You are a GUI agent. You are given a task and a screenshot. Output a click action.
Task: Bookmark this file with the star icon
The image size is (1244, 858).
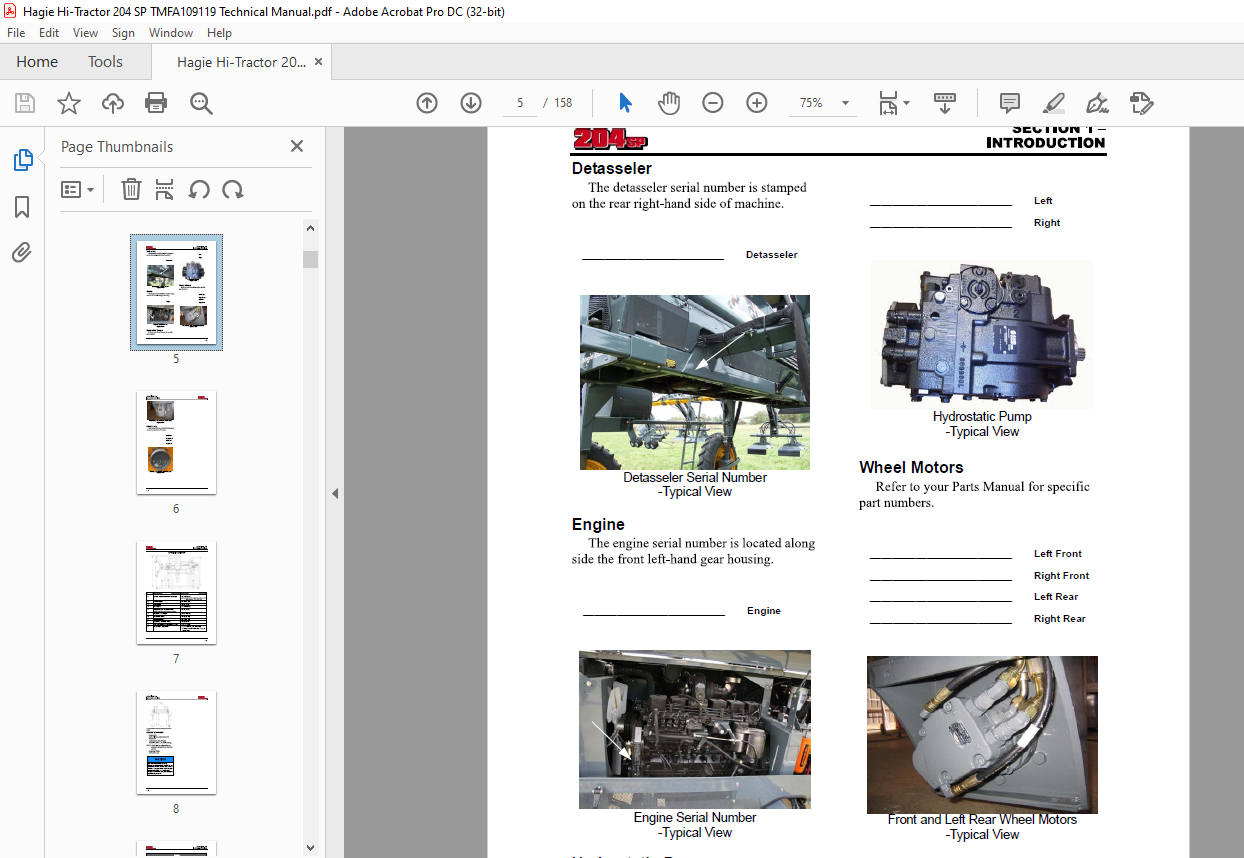[69, 103]
